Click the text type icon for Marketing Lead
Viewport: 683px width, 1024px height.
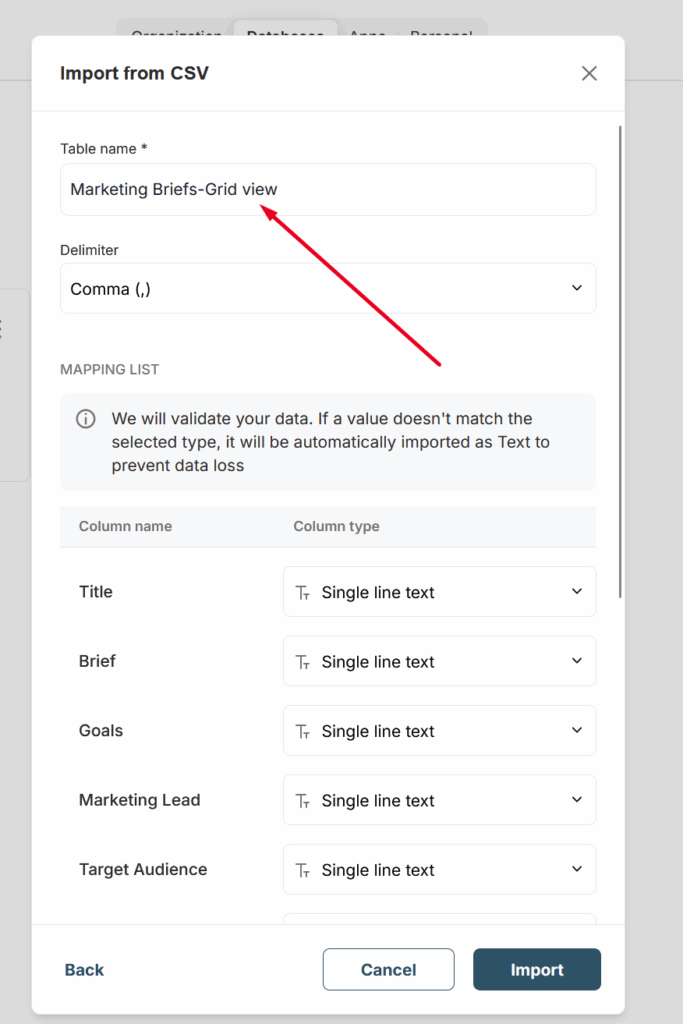coord(303,801)
